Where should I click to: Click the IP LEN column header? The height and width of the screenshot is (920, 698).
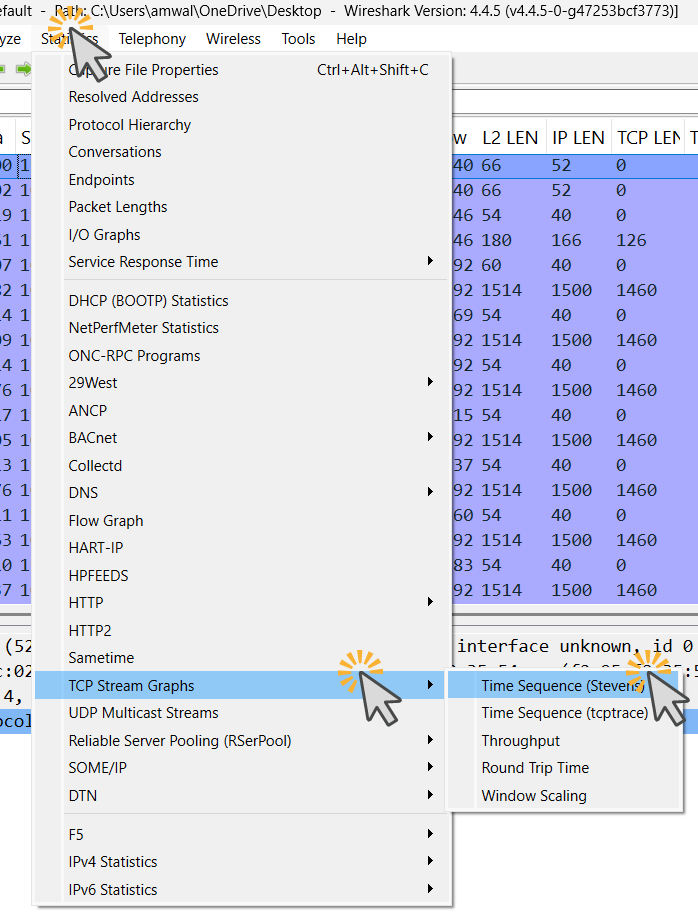(578, 138)
